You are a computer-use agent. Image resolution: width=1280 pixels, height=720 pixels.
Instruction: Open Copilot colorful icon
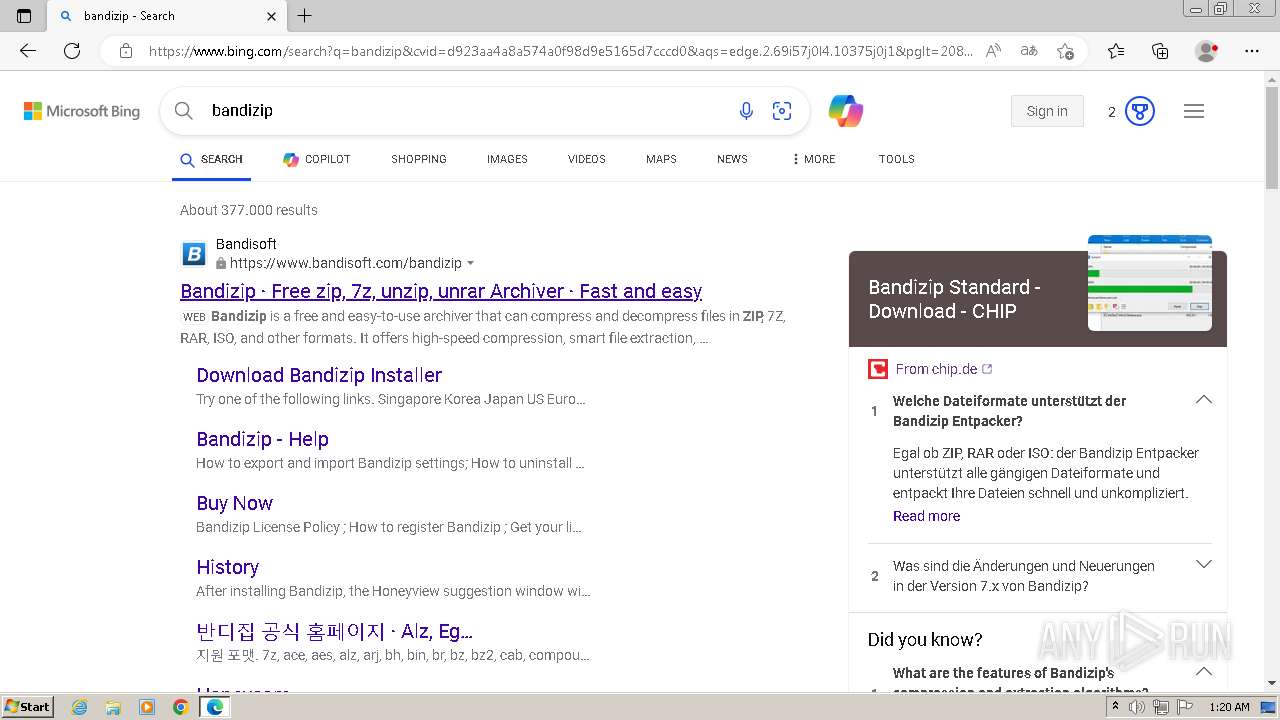(x=846, y=111)
